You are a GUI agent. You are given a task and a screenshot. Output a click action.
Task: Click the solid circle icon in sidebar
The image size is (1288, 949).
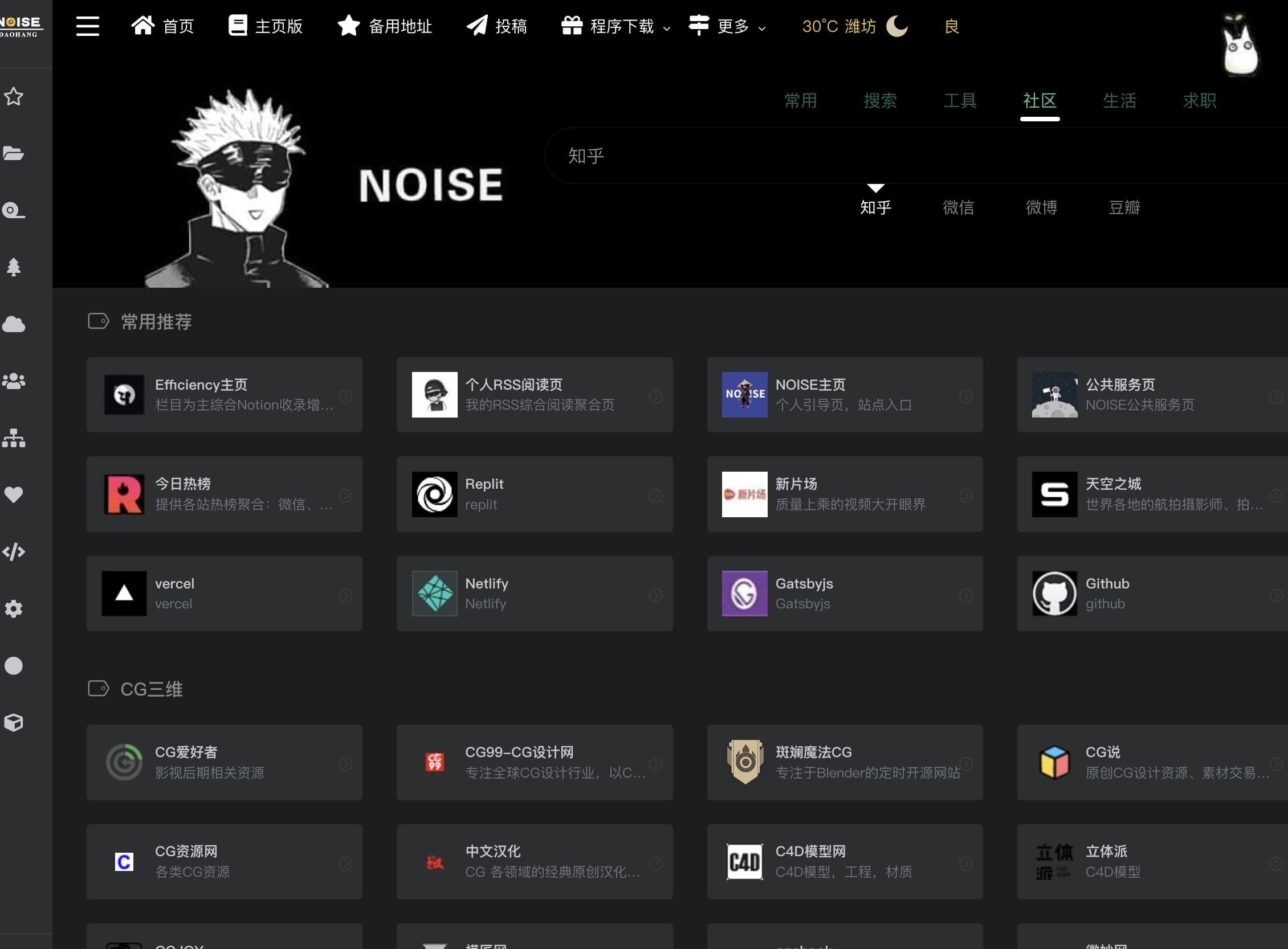(x=13, y=665)
